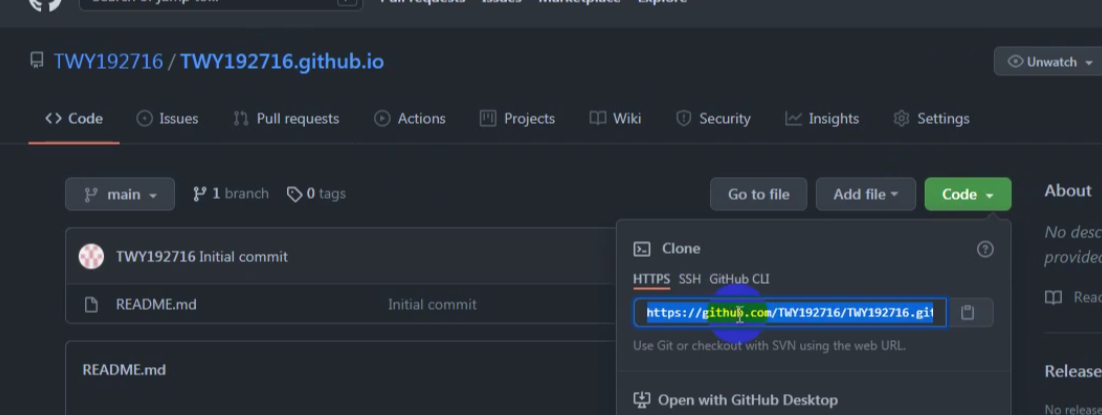Click the Go to file button
The width and height of the screenshot is (1102, 415).
(x=758, y=194)
